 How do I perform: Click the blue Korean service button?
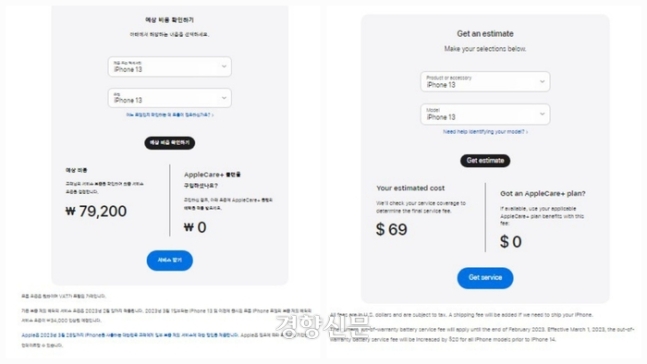pos(170,260)
